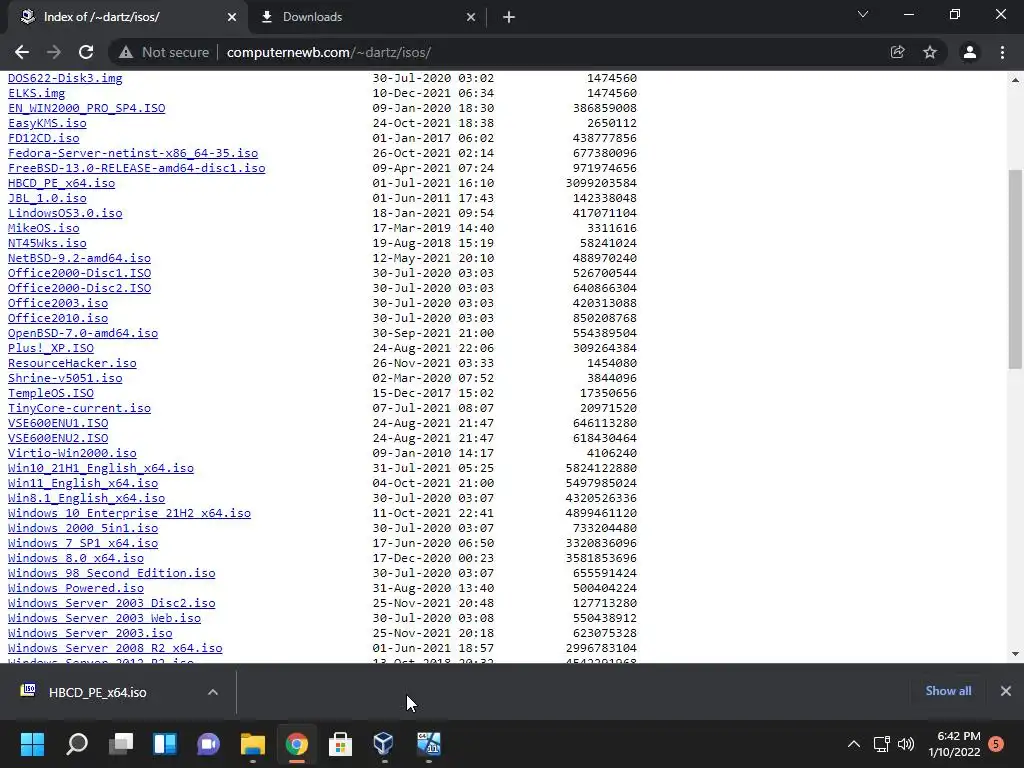The width and height of the screenshot is (1024, 768).
Task: Switch to the Downloads tab
Action: click(x=368, y=17)
